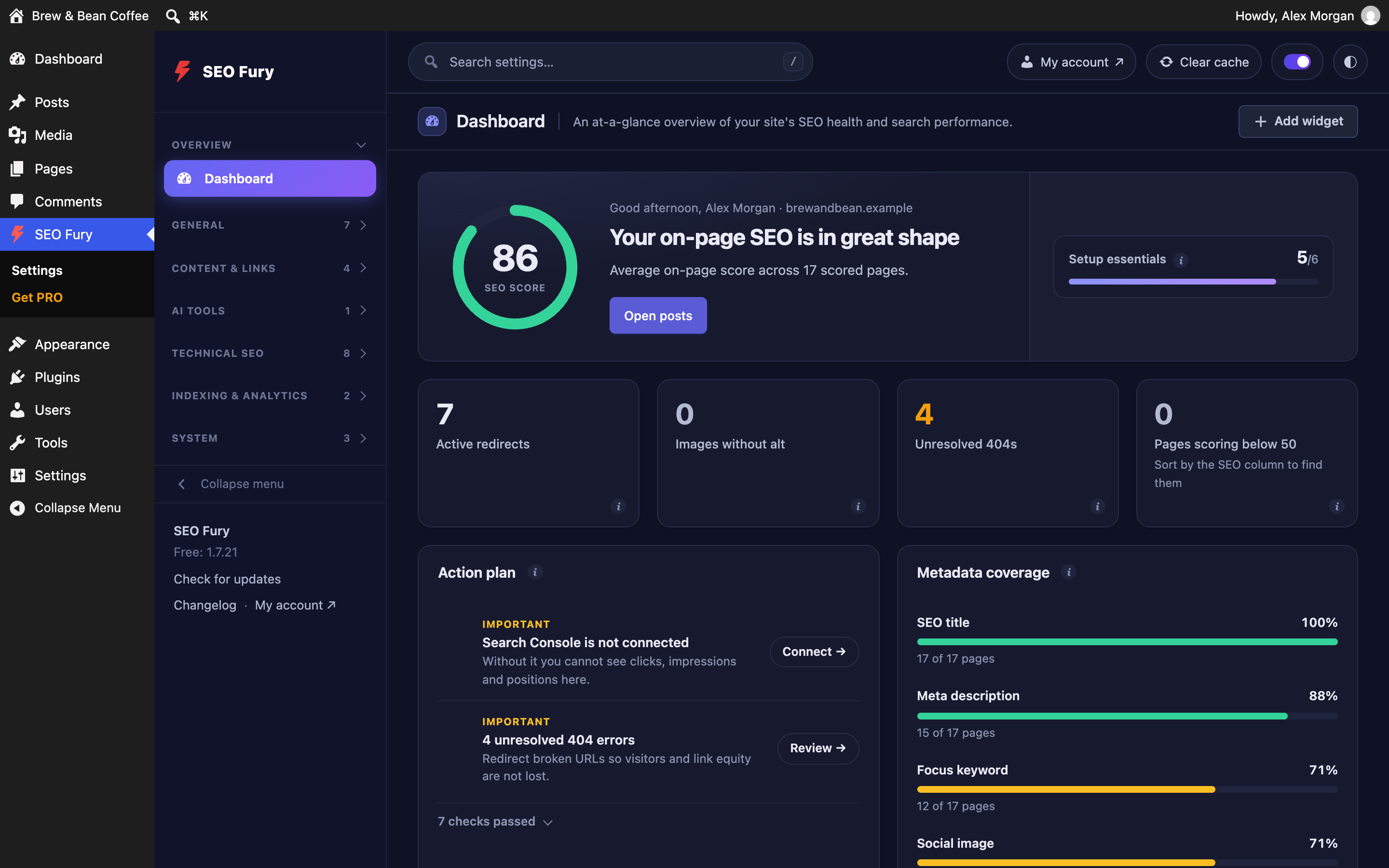Open Posts in the WordPress menu
This screenshot has width=1389, height=868.
pos(77,102)
